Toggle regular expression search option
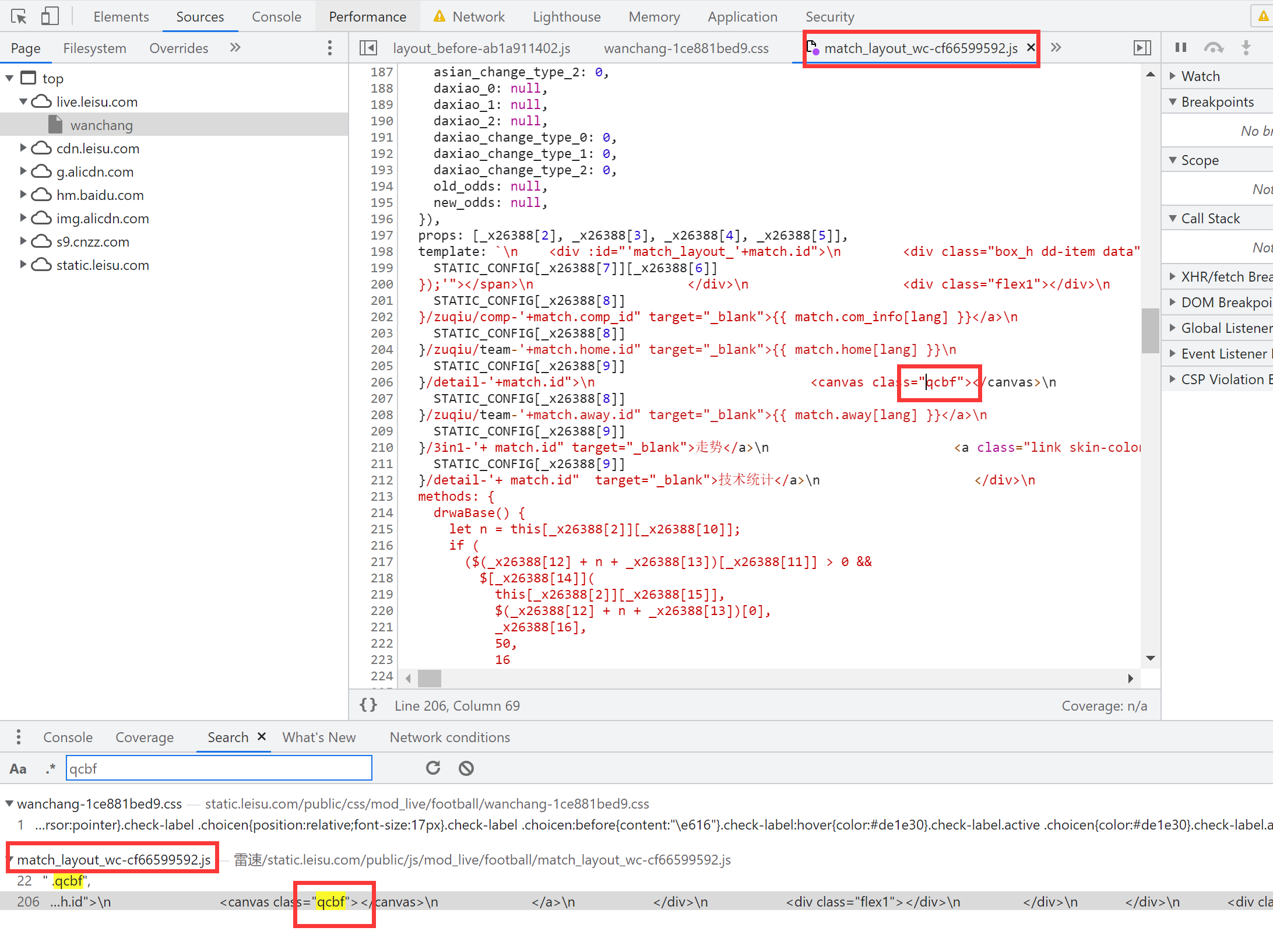 tap(51, 768)
